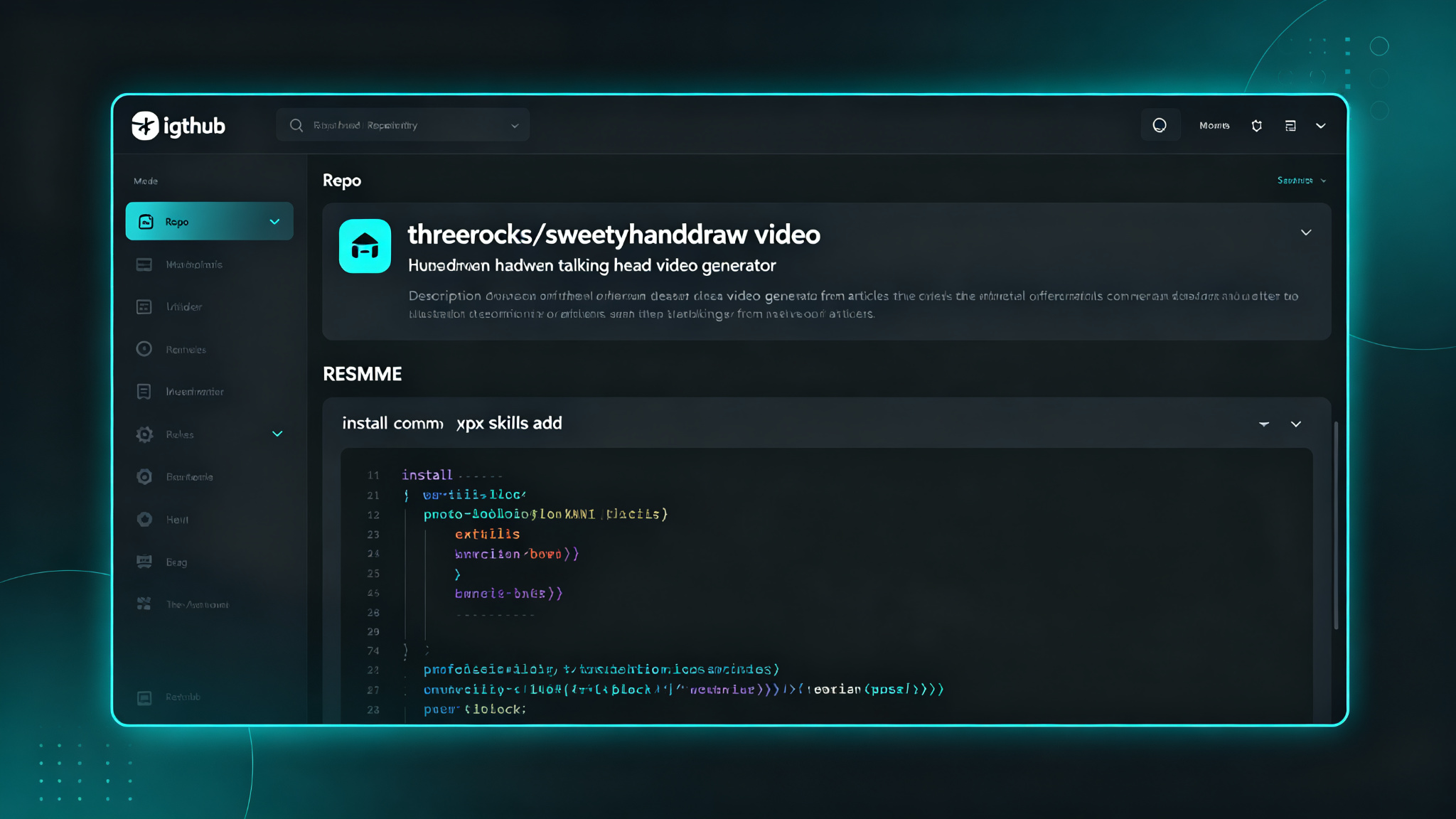The image size is (1456, 819).
Task: Click the README vertical scrollbar
Action: tap(1336, 525)
